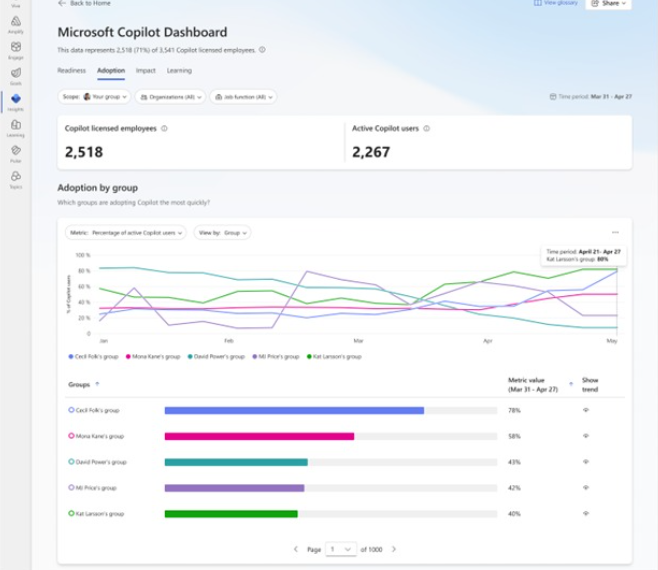
Task: Open the page number dropdown
Action: (341, 549)
